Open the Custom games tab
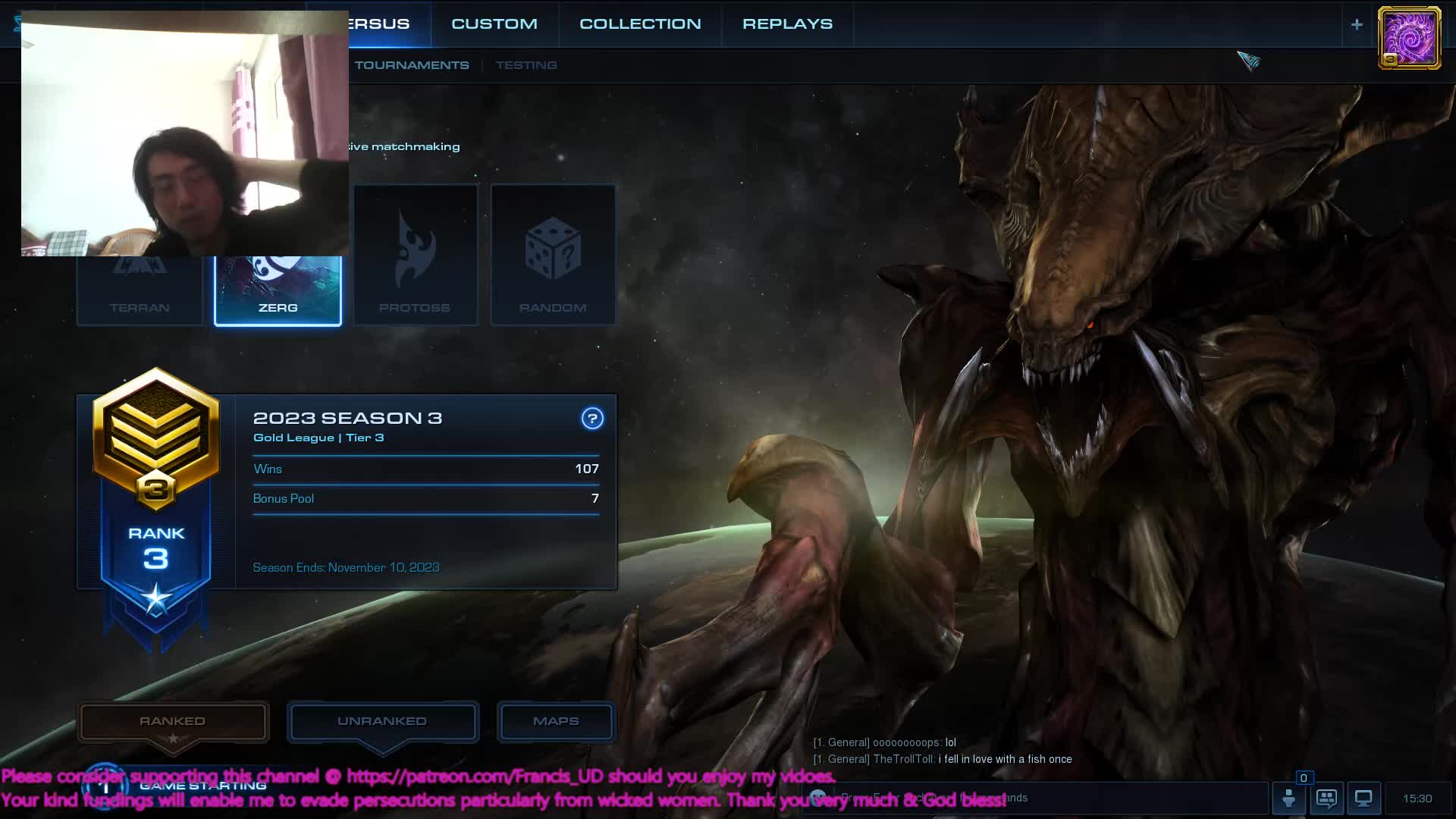This screenshot has height=819, width=1456. (x=494, y=24)
